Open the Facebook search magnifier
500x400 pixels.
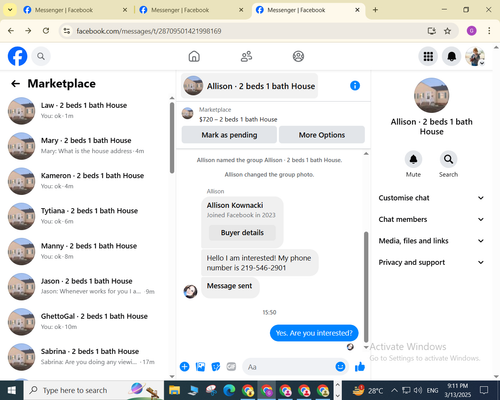pos(41,56)
